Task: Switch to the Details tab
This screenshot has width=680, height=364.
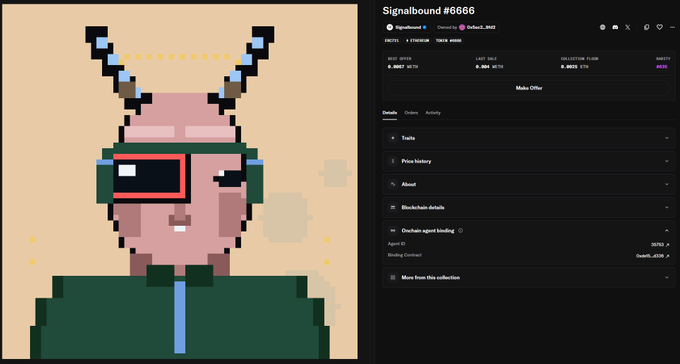Action: pyautogui.click(x=389, y=113)
